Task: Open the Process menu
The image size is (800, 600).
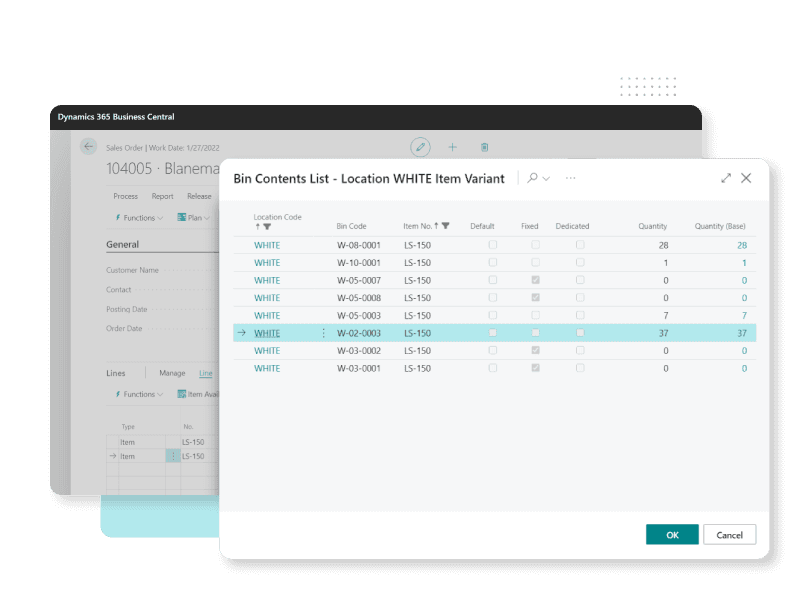Action: 125,196
